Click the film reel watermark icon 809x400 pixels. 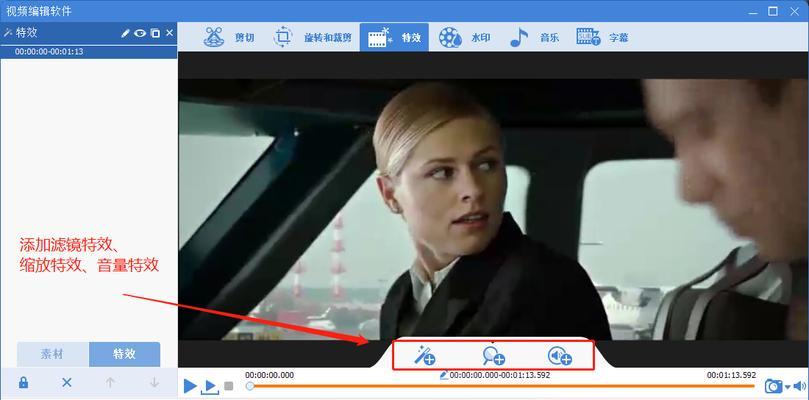[450, 37]
